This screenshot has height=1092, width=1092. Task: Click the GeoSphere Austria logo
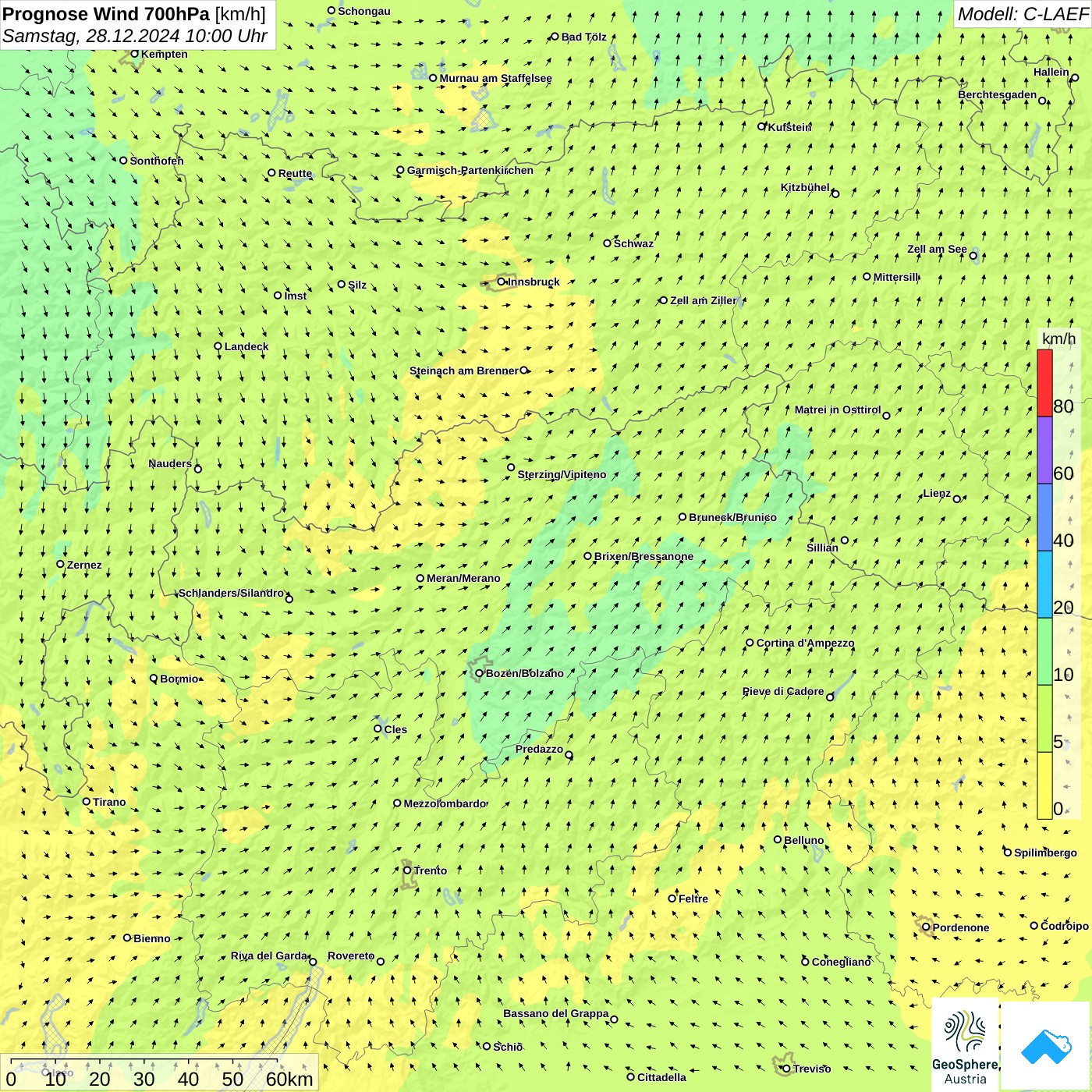pos(965,1045)
